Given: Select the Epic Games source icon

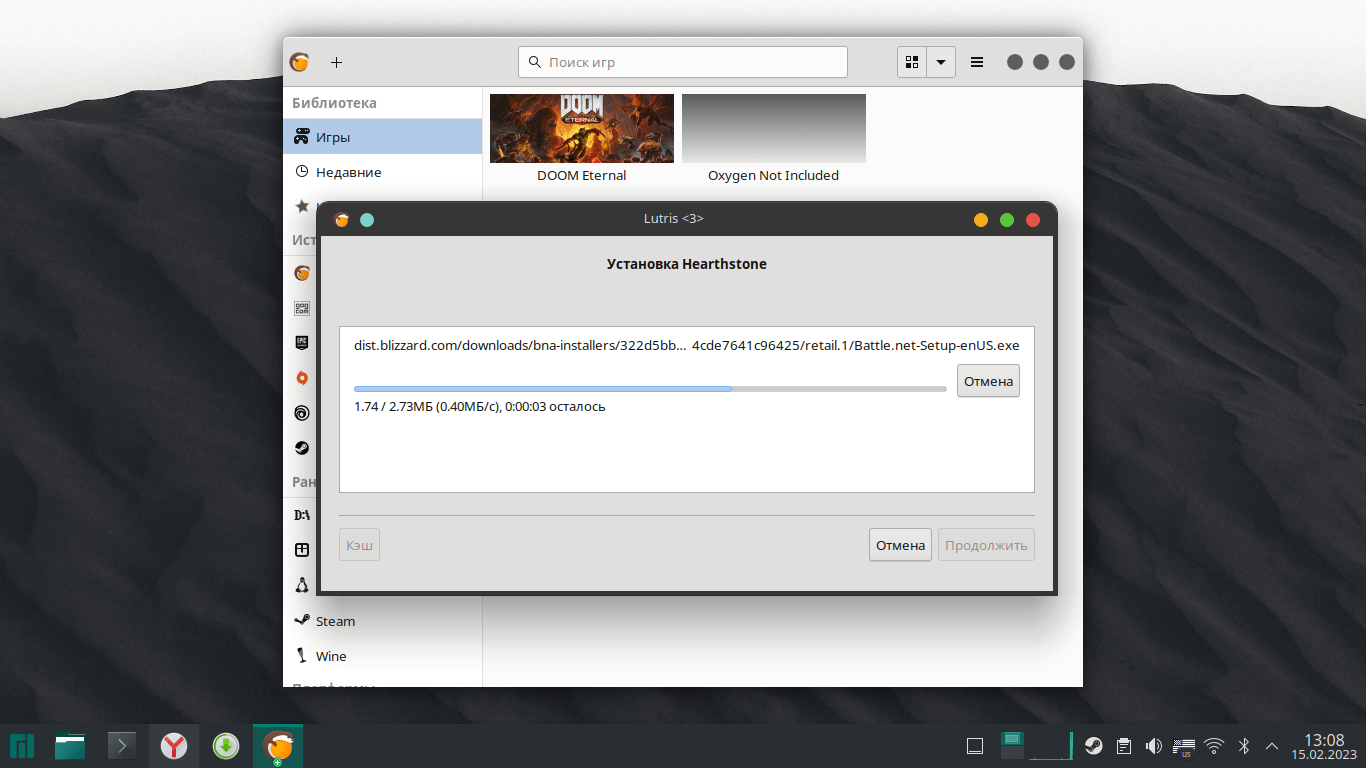Looking at the screenshot, I should tap(302, 342).
